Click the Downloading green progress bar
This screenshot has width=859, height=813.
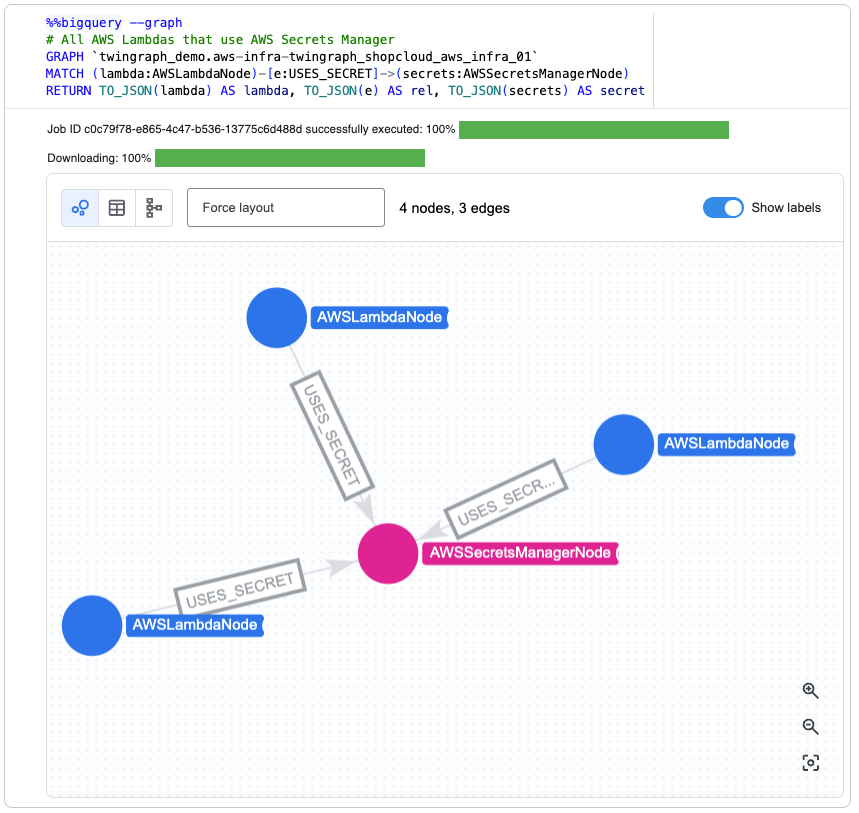pos(290,158)
